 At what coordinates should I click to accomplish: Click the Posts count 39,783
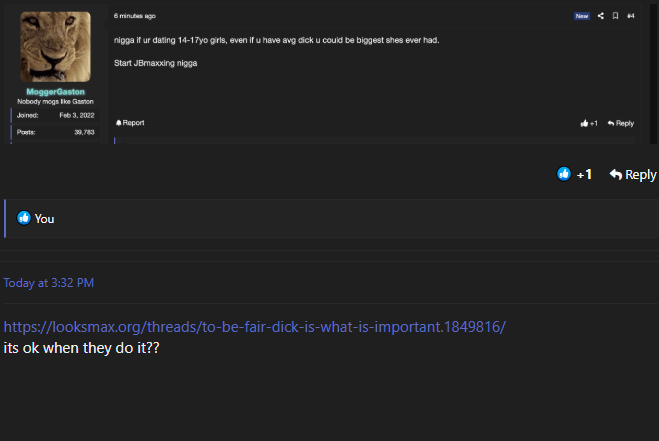[84, 132]
